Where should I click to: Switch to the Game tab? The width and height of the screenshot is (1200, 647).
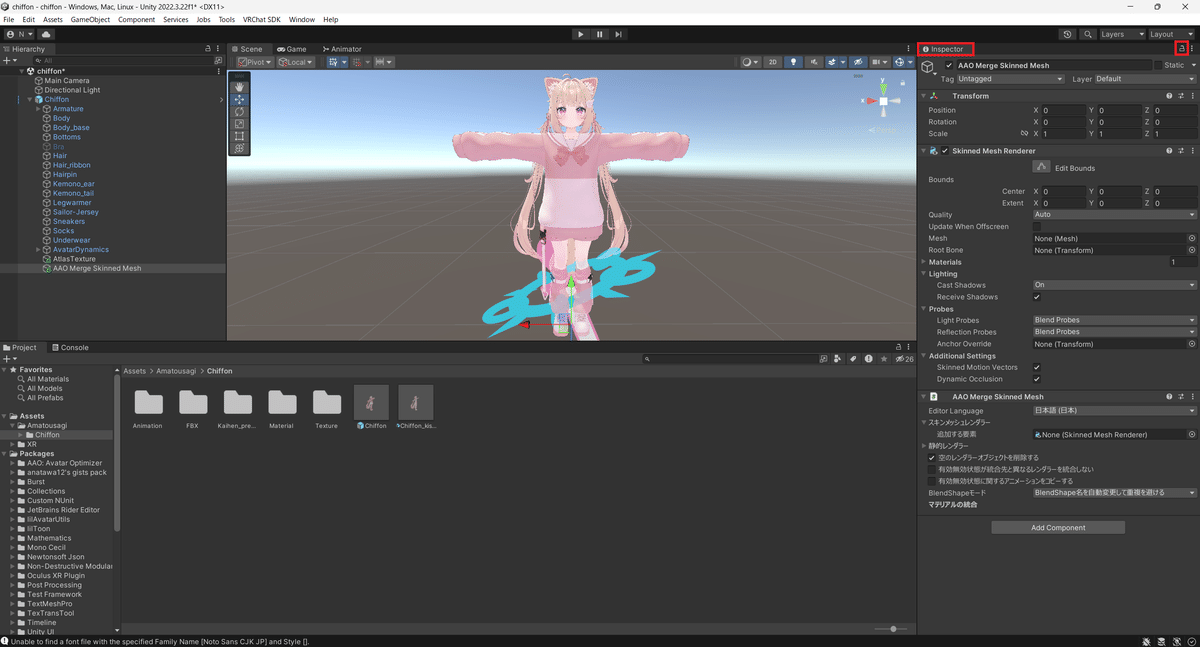tap(292, 49)
